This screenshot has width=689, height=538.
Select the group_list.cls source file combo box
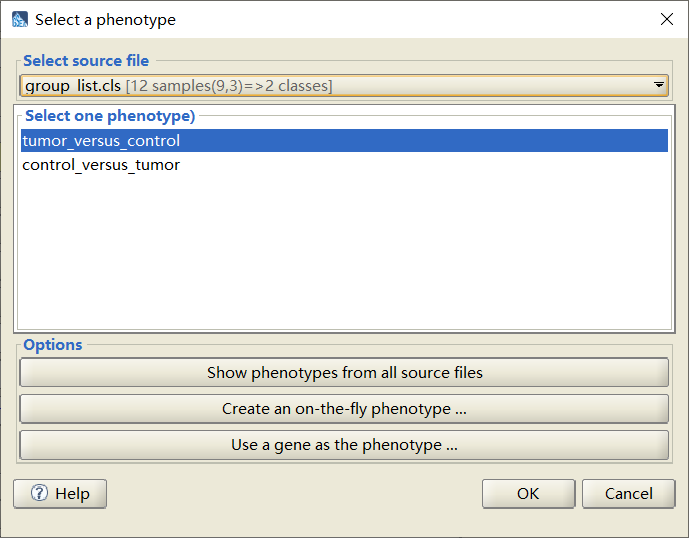click(x=344, y=86)
